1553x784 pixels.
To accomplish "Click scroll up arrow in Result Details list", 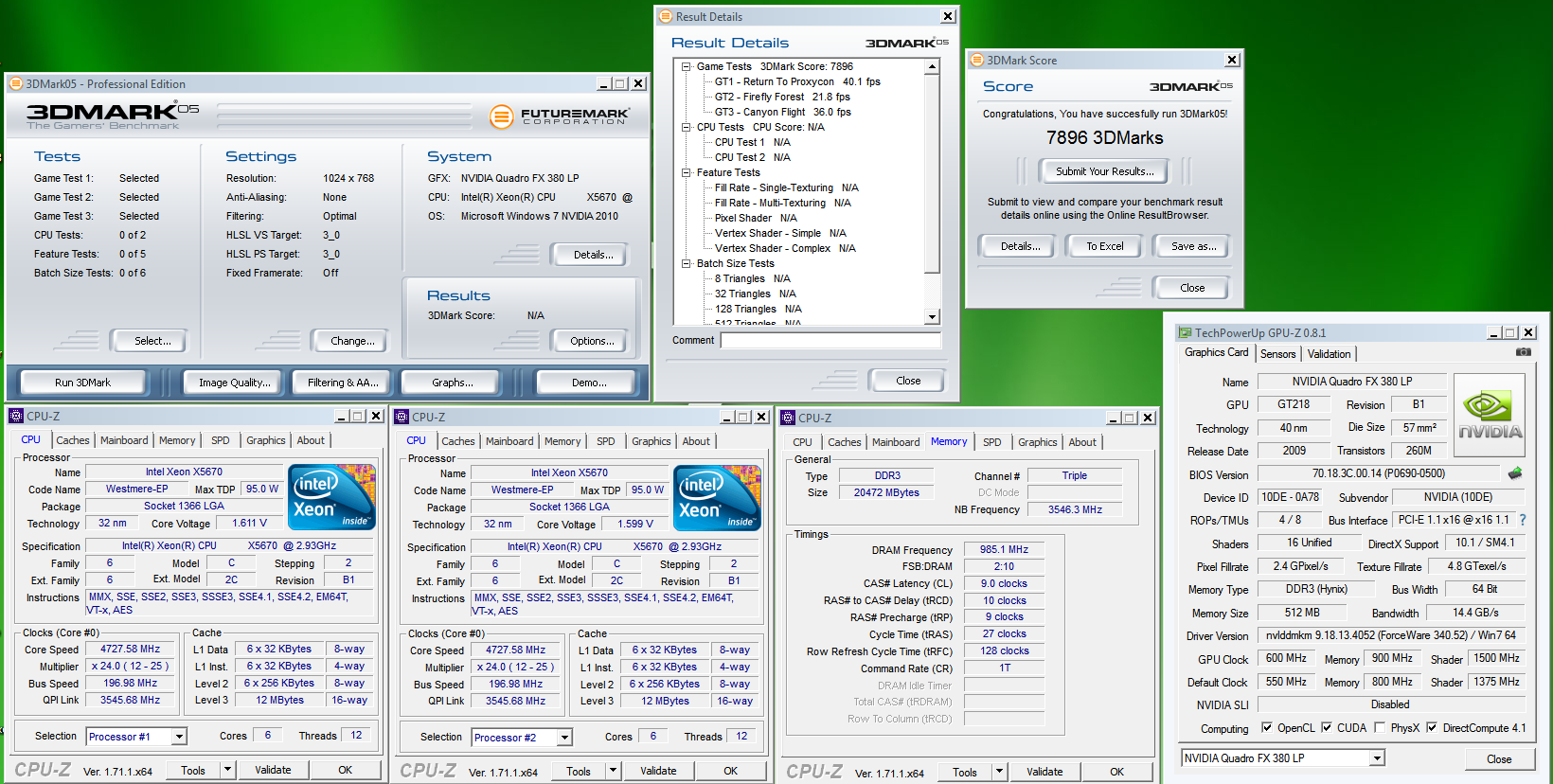I will 932,66.
